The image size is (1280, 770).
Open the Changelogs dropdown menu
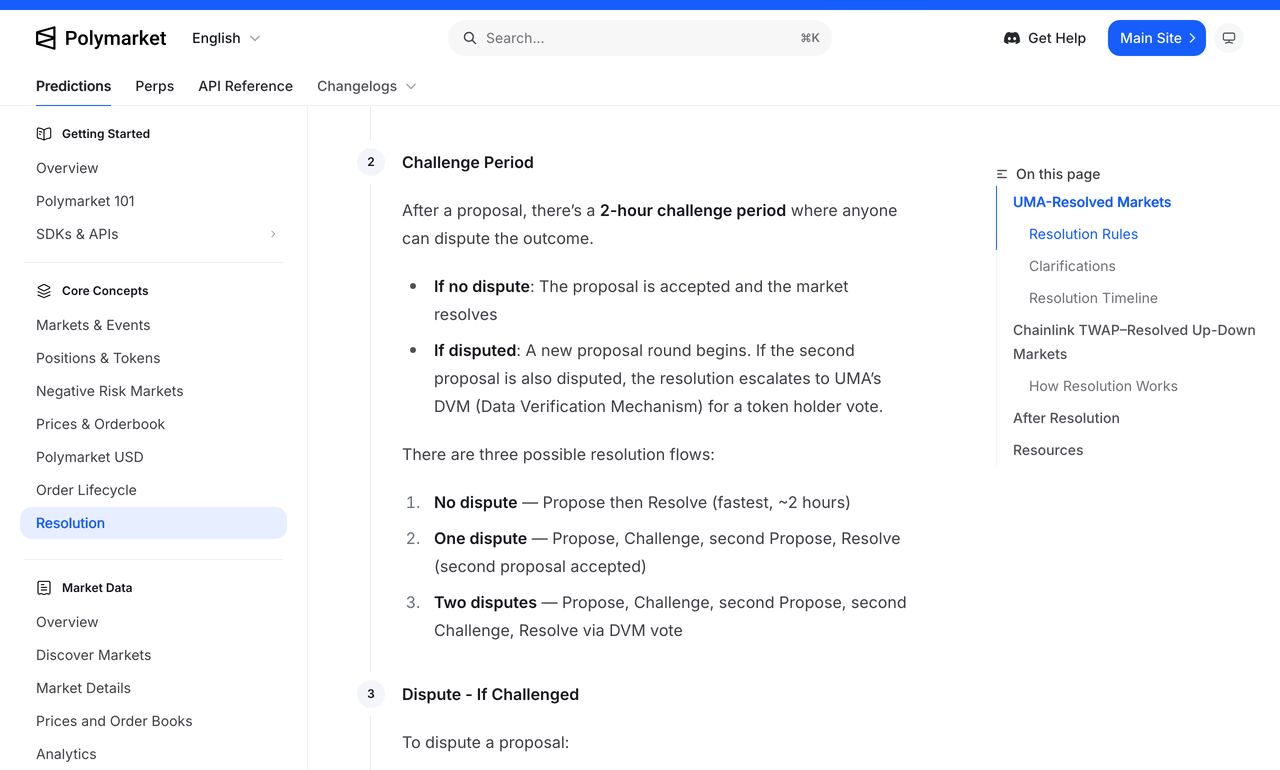click(x=367, y=86)
